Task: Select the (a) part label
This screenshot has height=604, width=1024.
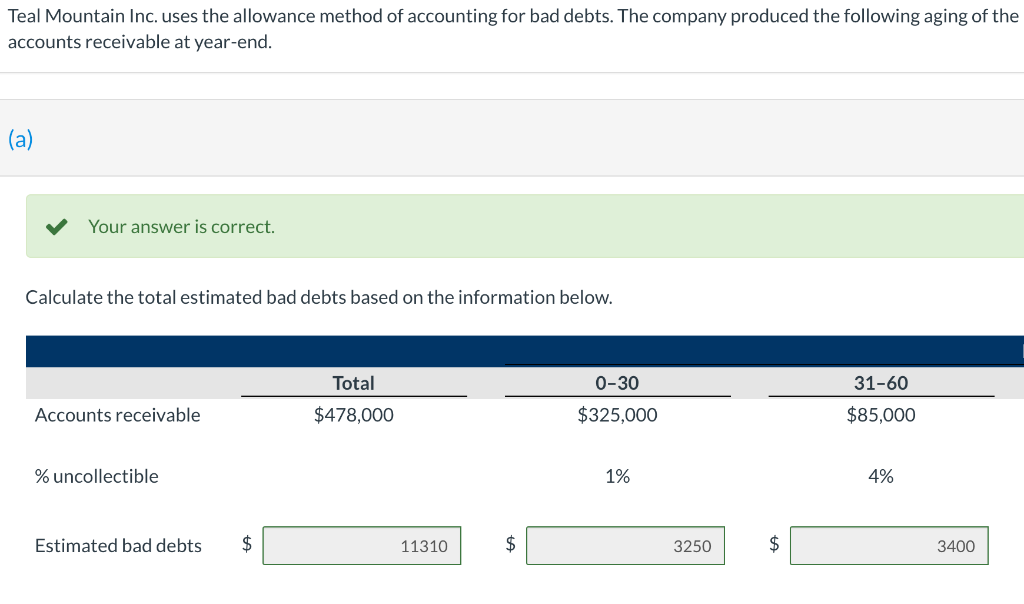Action: [x=20, y=139]
